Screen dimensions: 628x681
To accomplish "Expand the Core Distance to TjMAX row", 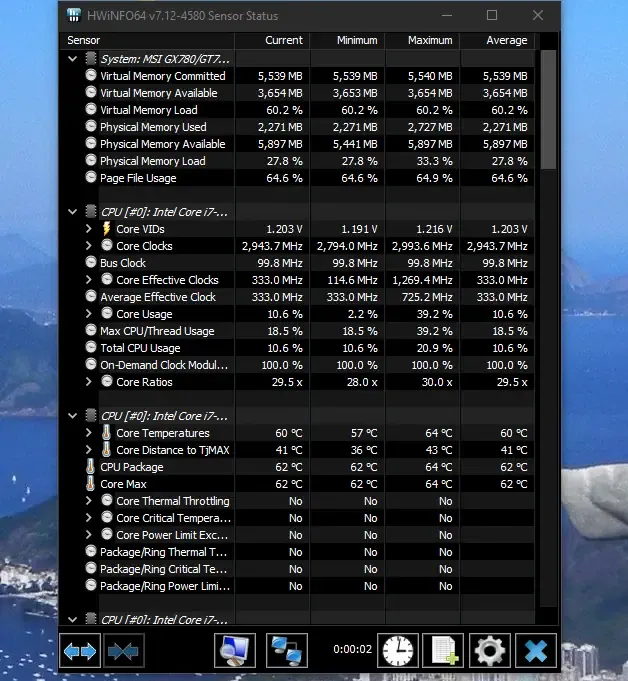I will (89, 450).
